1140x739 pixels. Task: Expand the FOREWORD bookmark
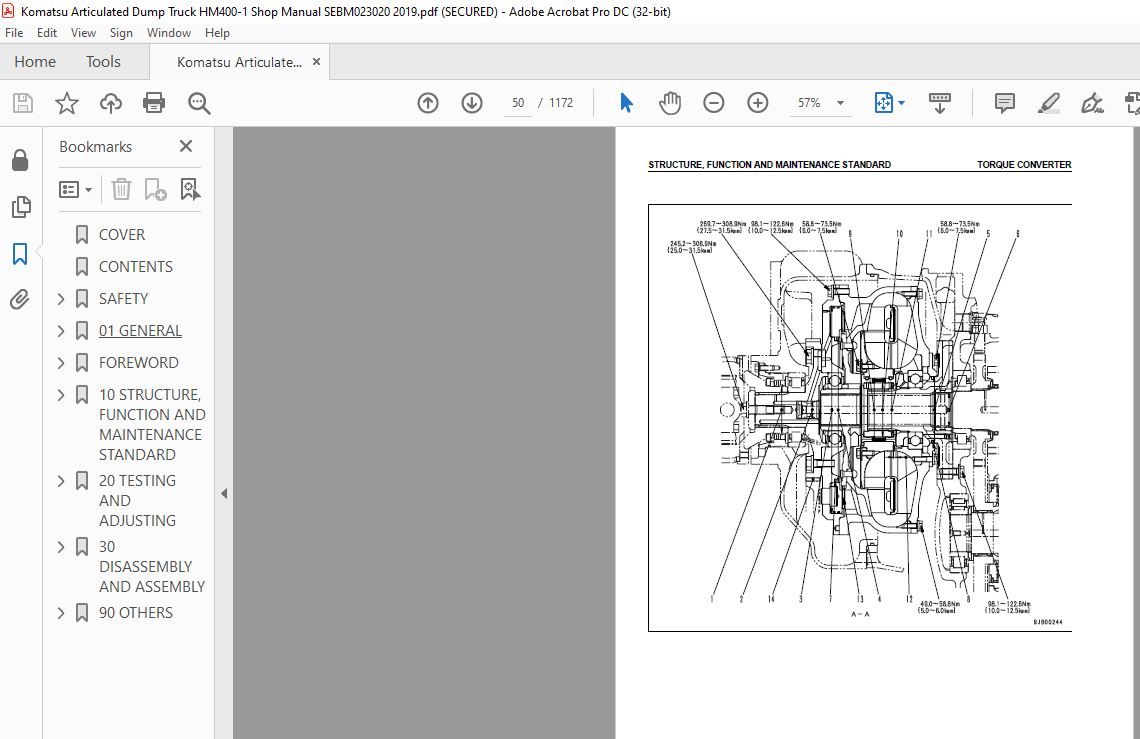click(61, 363)
